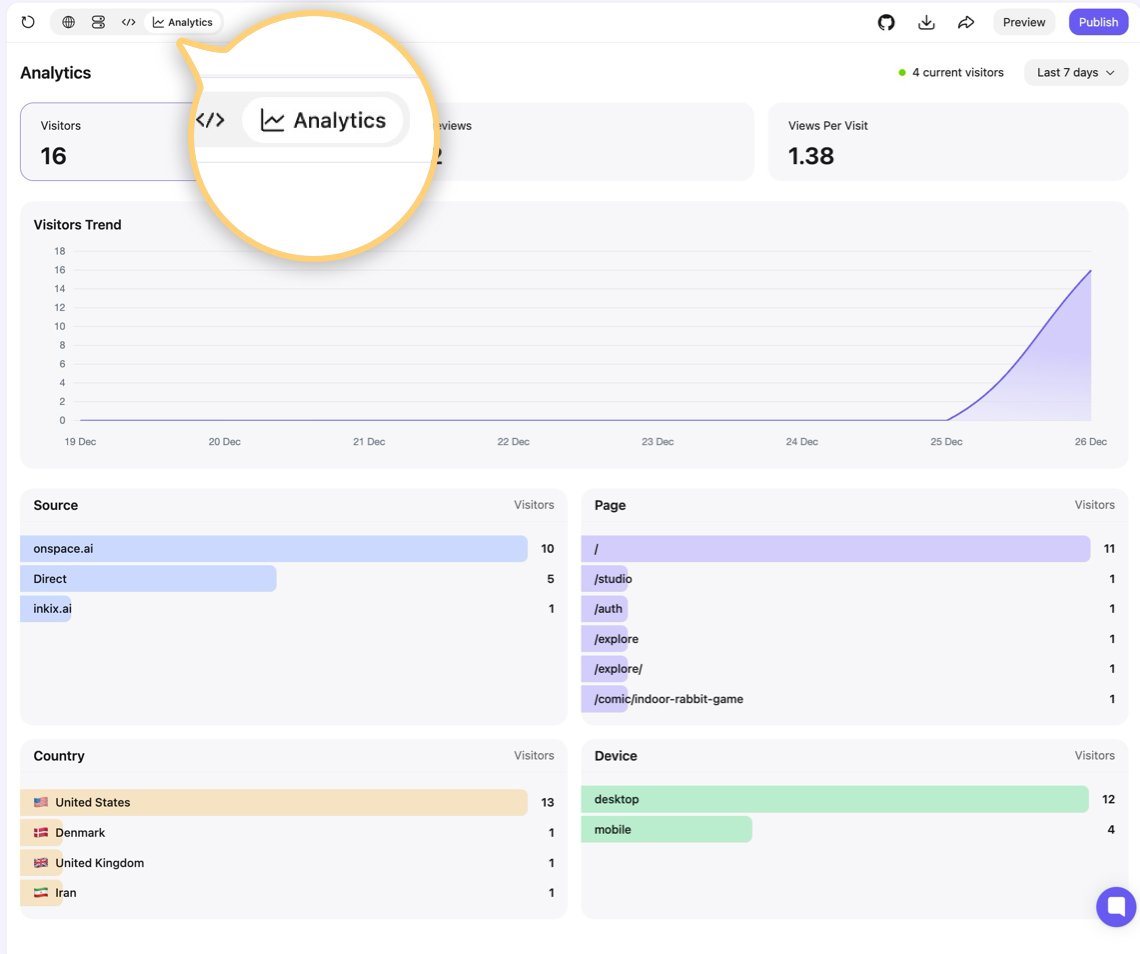Click the Preview button

(1024, 22)
